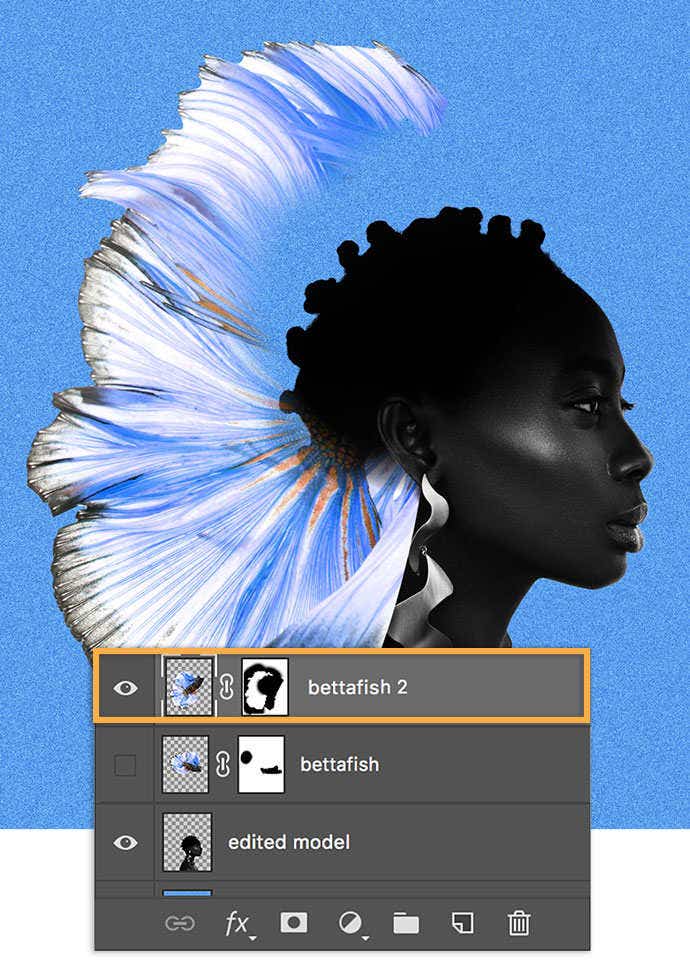The width and height of the screenshot is (690, 976).
Task: Unlink mask from bettafish 2 layer
Action: [x=227, y=687]
